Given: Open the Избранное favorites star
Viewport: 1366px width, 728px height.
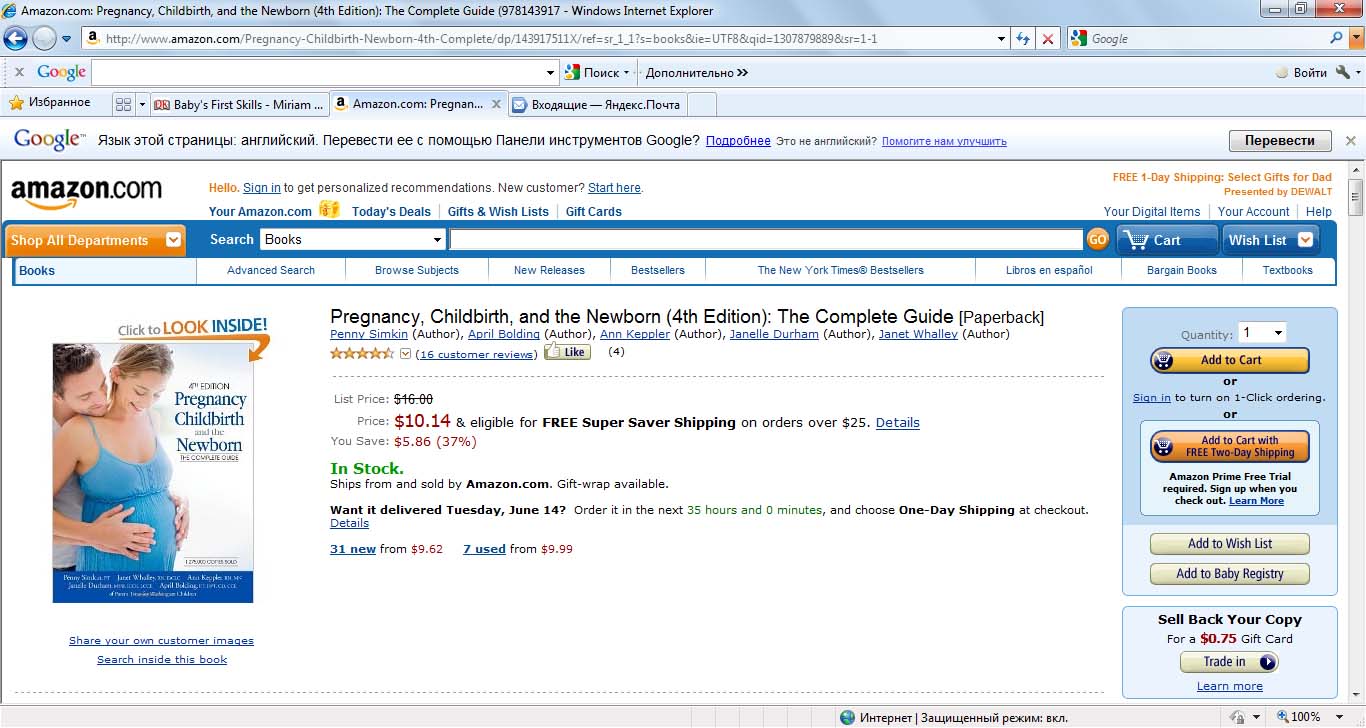Looking at the screenshot, I should (50, 103).
